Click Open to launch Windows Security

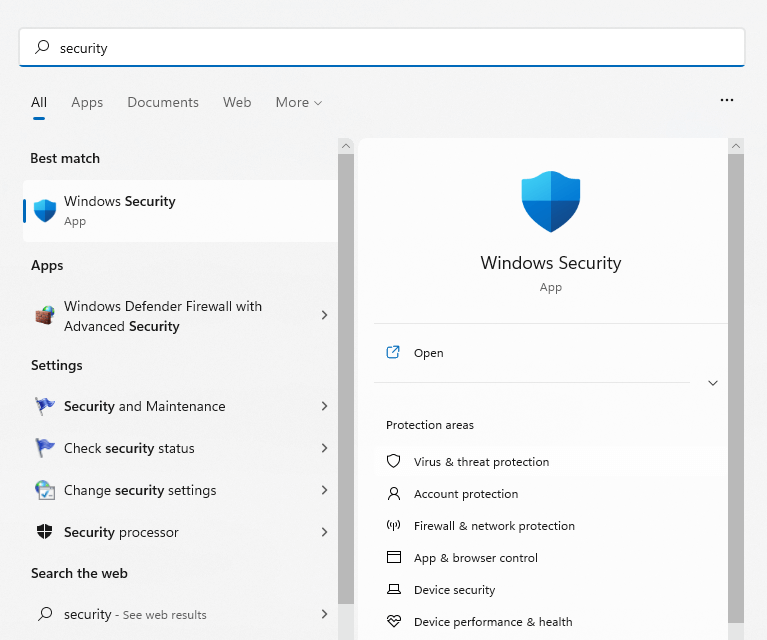(428, 353)
